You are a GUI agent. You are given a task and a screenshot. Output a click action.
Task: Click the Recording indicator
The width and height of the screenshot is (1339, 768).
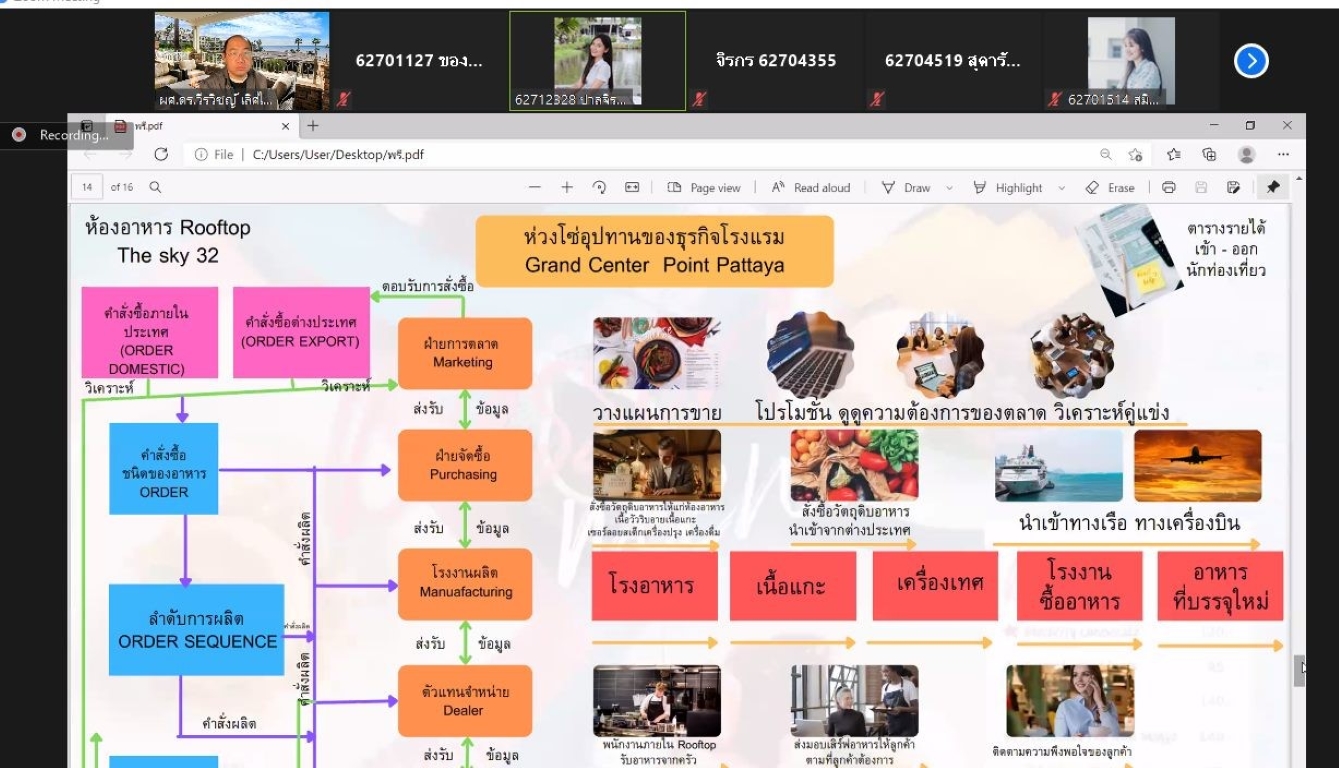coord(66,135)
